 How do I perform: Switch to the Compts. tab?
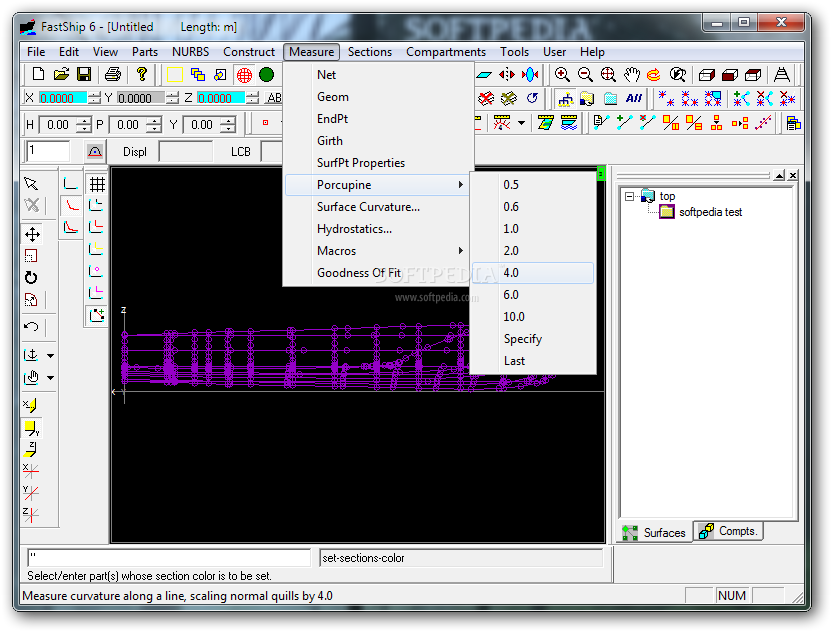pos(728,531)
